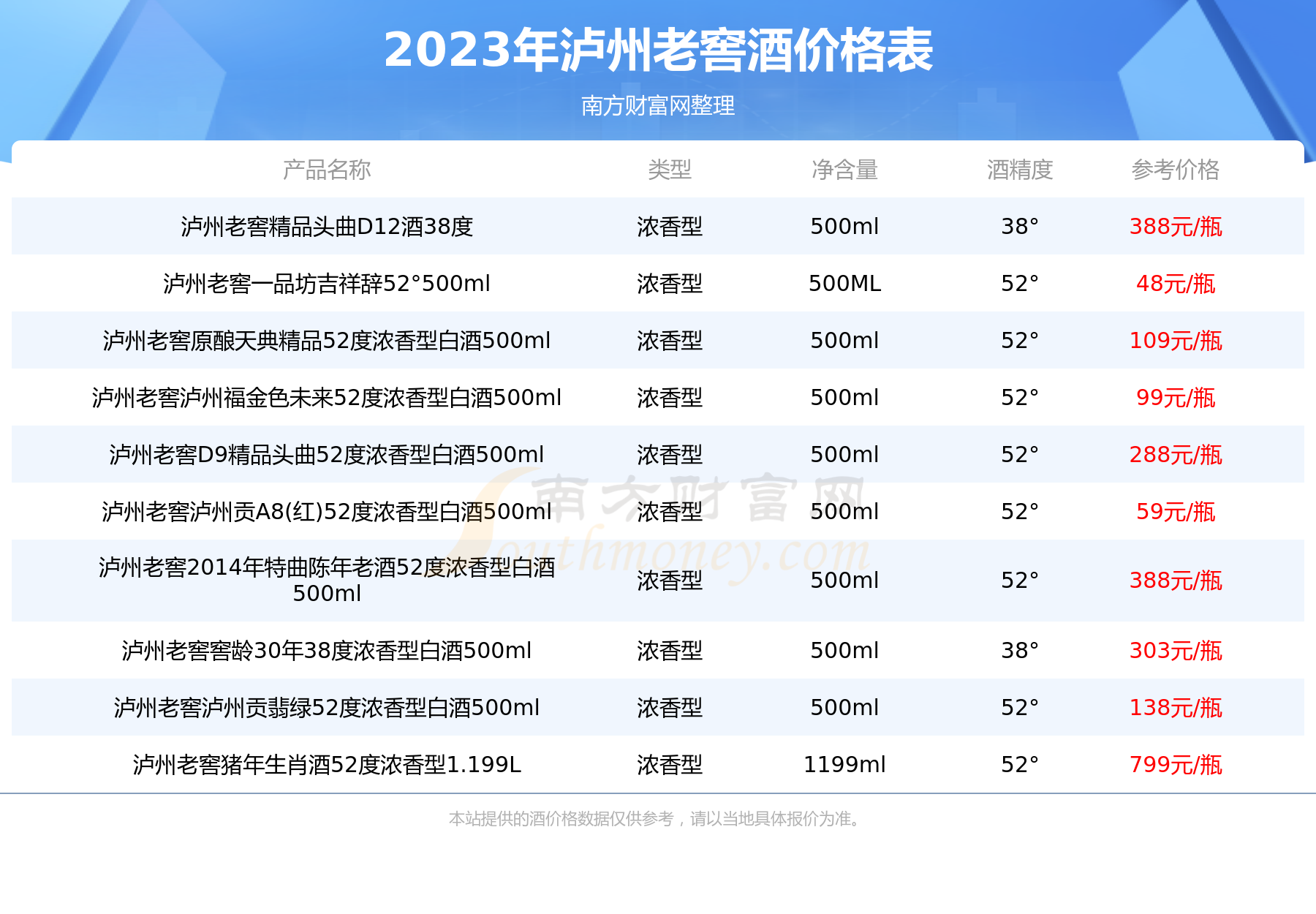Click 浓香型 in the 猪年生肖酒 row
This screenshot has height=914, width=1316.
[x=670, y=765]
